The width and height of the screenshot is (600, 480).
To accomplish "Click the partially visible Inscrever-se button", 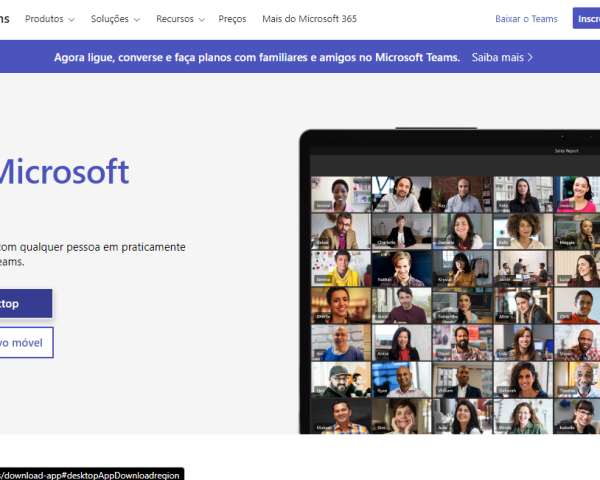I will coord(586,18).
